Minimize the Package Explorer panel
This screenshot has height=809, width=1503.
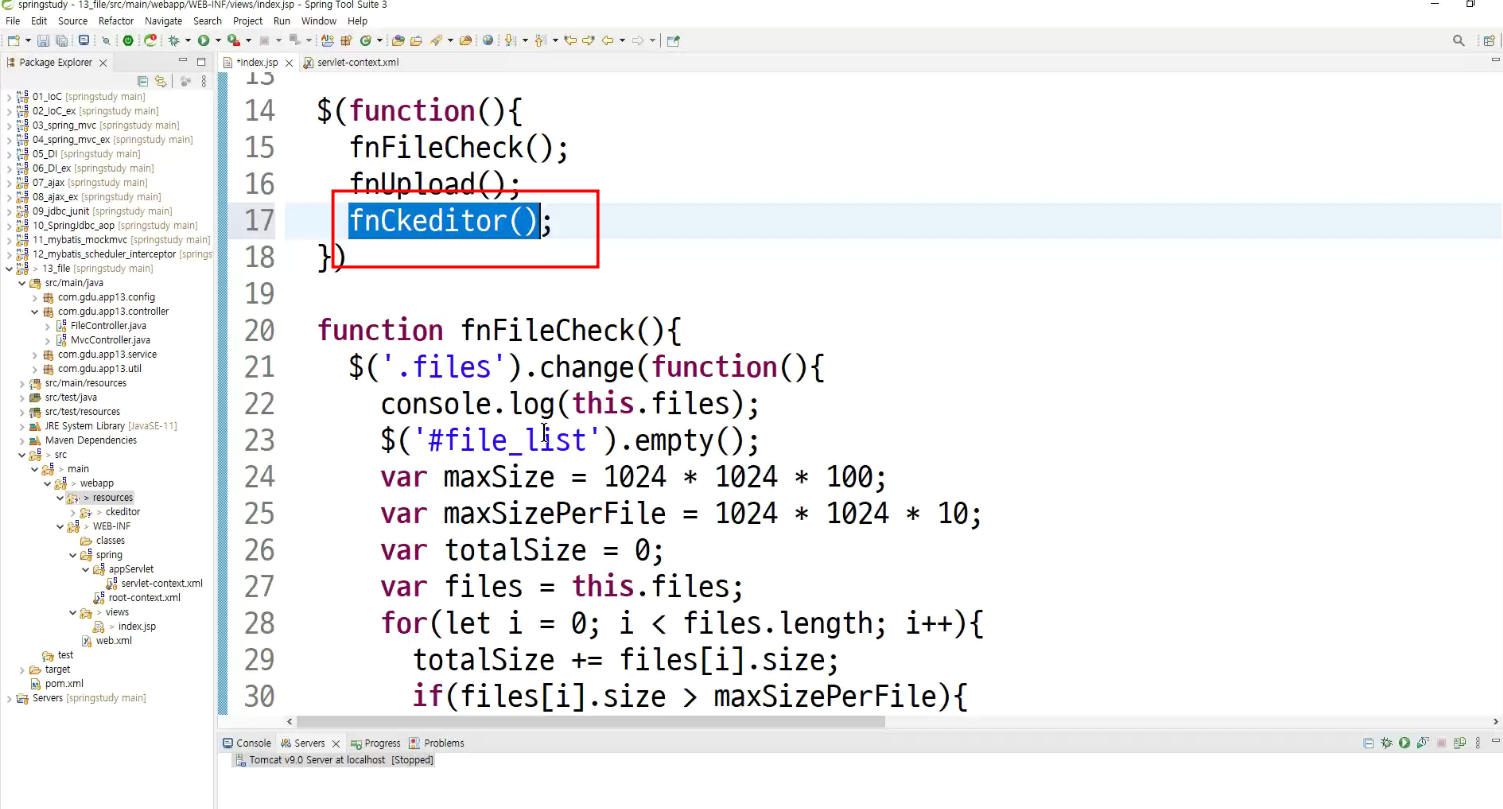[184, 62]
